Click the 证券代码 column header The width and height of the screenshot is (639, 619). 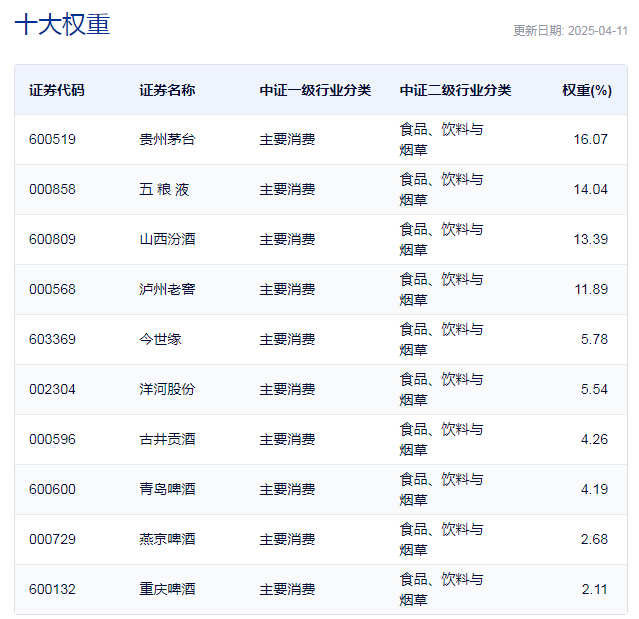57,90
